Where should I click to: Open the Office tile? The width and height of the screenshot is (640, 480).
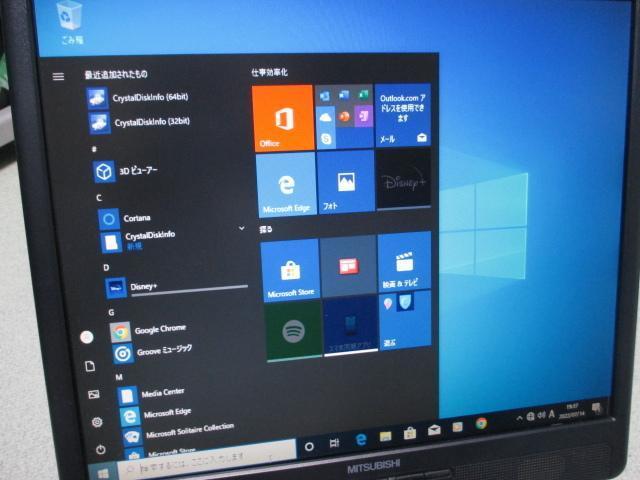click(x=283, y=118)
